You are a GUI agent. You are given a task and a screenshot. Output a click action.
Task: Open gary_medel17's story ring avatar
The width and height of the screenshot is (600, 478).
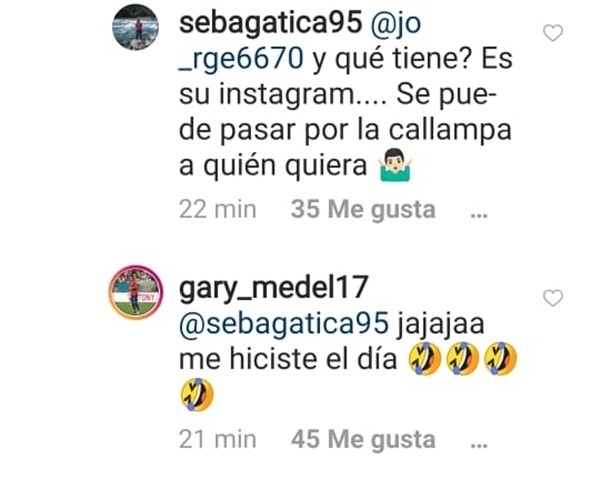[135, 292]
